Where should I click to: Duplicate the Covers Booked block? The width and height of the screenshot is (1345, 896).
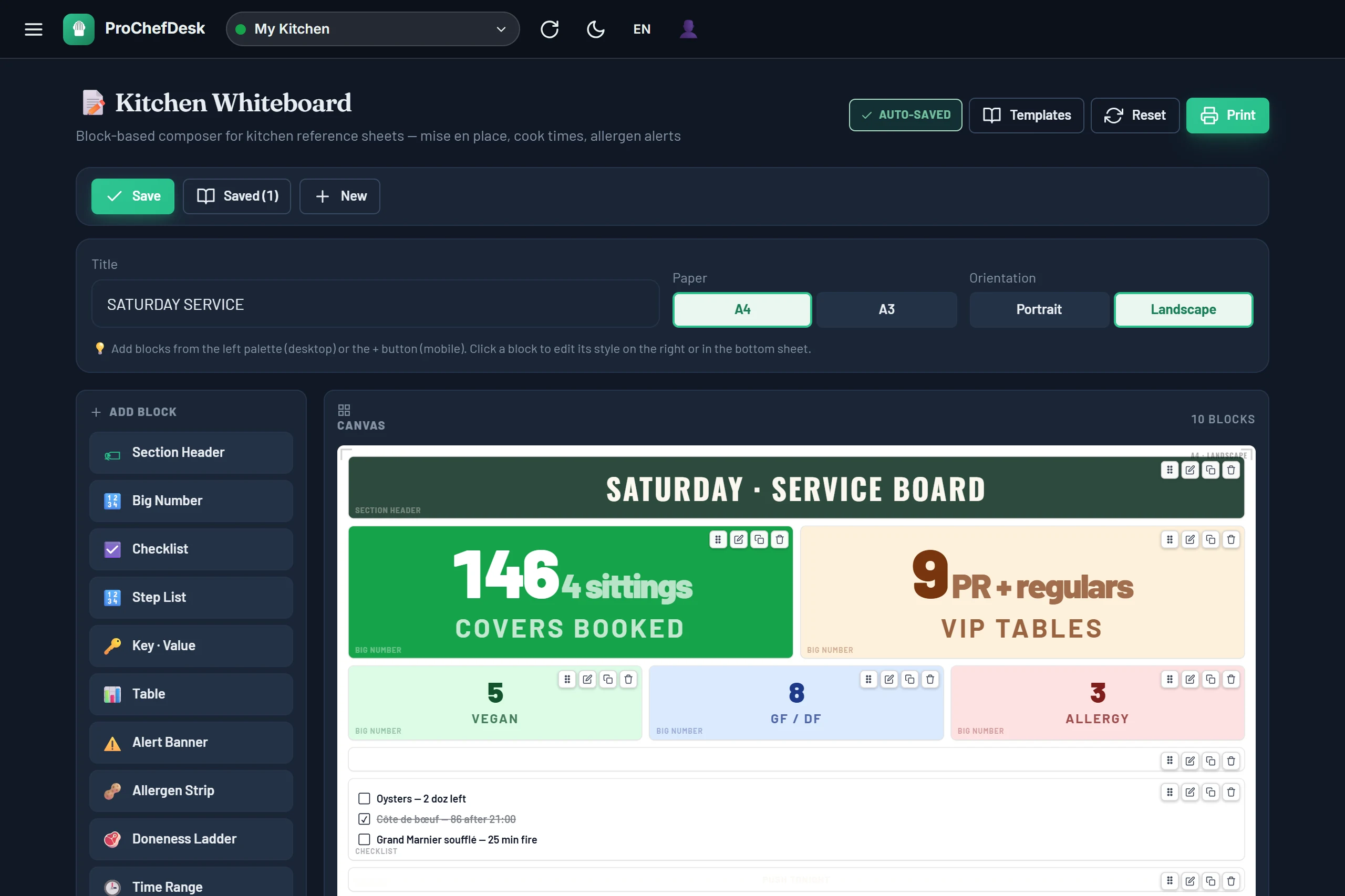tap(759, 539)
